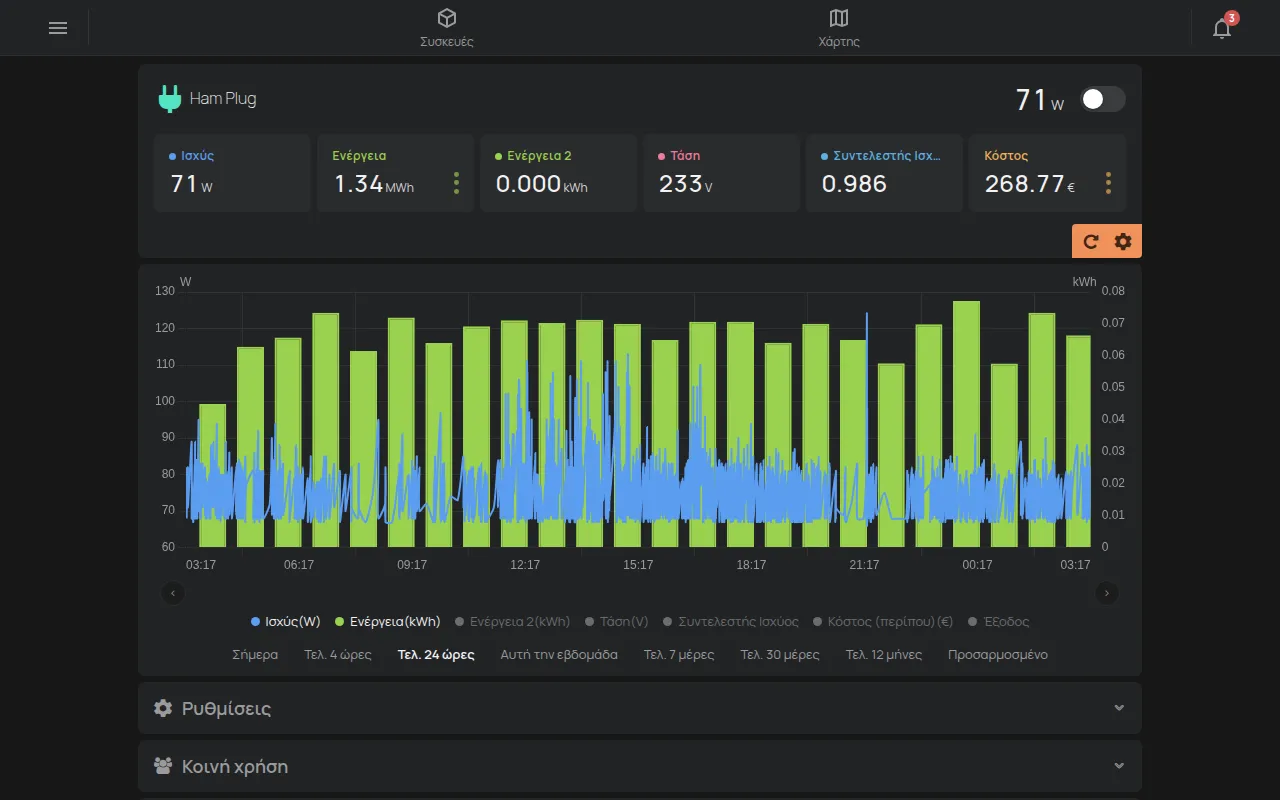Screen dimensions: 1280x800
Task: Click the Ham Plug device title
Action: 223,99
